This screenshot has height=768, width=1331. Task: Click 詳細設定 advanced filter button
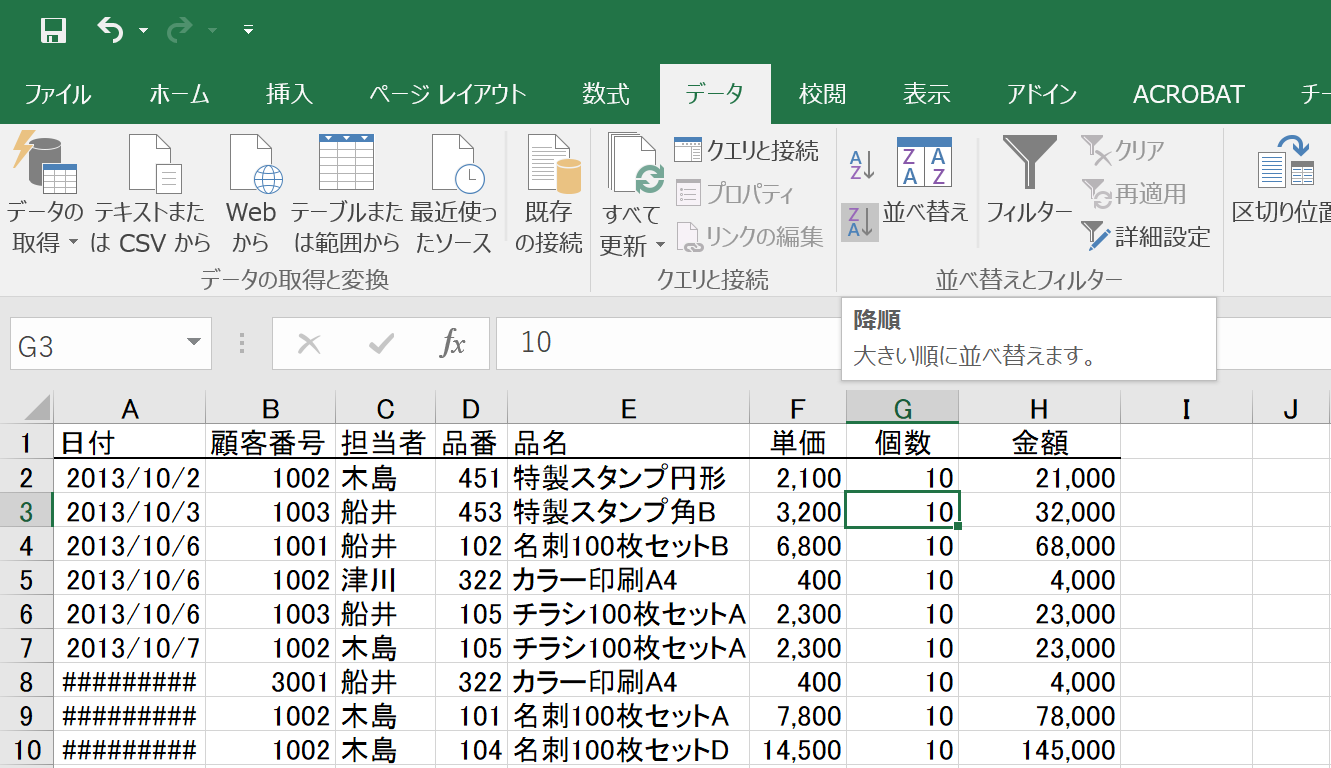pyautogui.click(x=1147, y=237)
